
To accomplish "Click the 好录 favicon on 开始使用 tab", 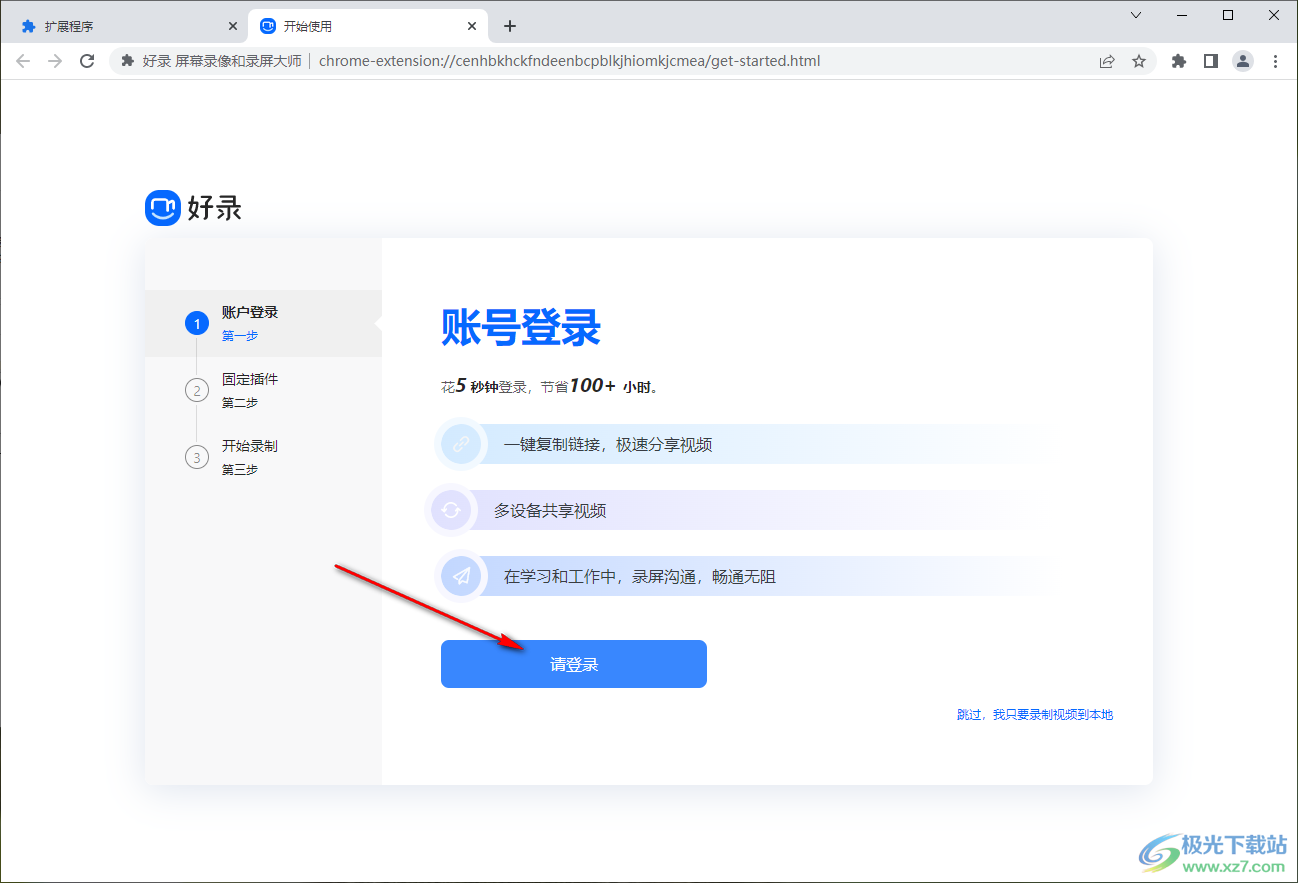I will point(267,26).
